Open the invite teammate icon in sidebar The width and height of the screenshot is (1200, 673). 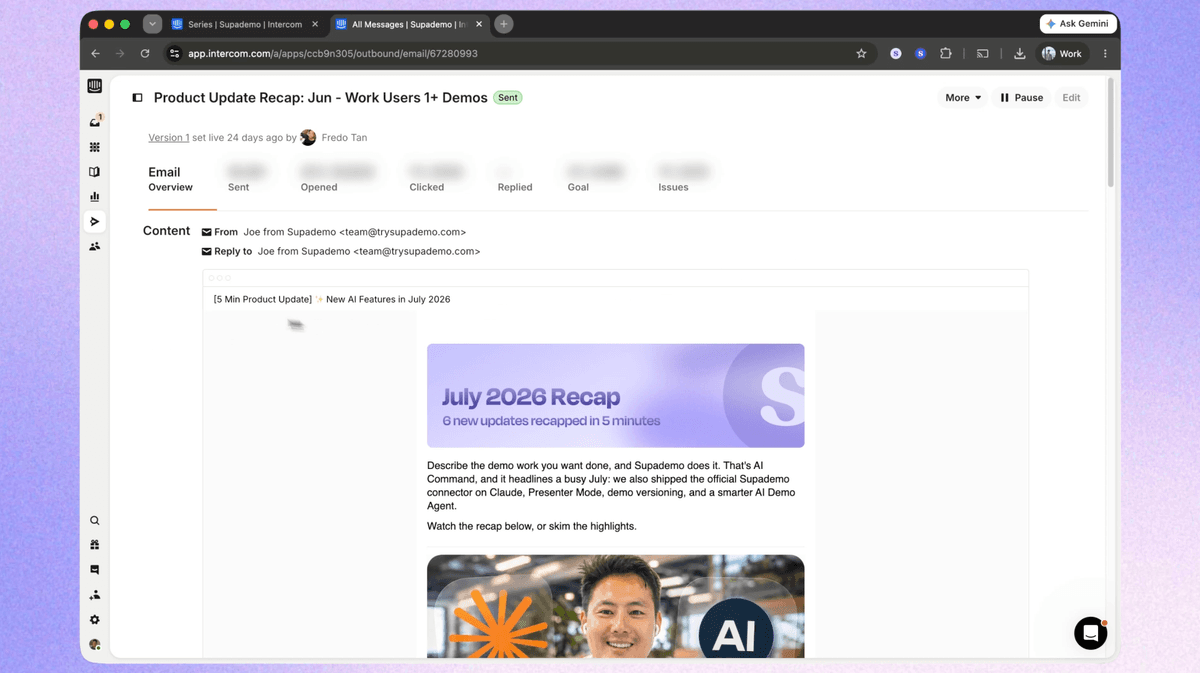tap(95, 595)
